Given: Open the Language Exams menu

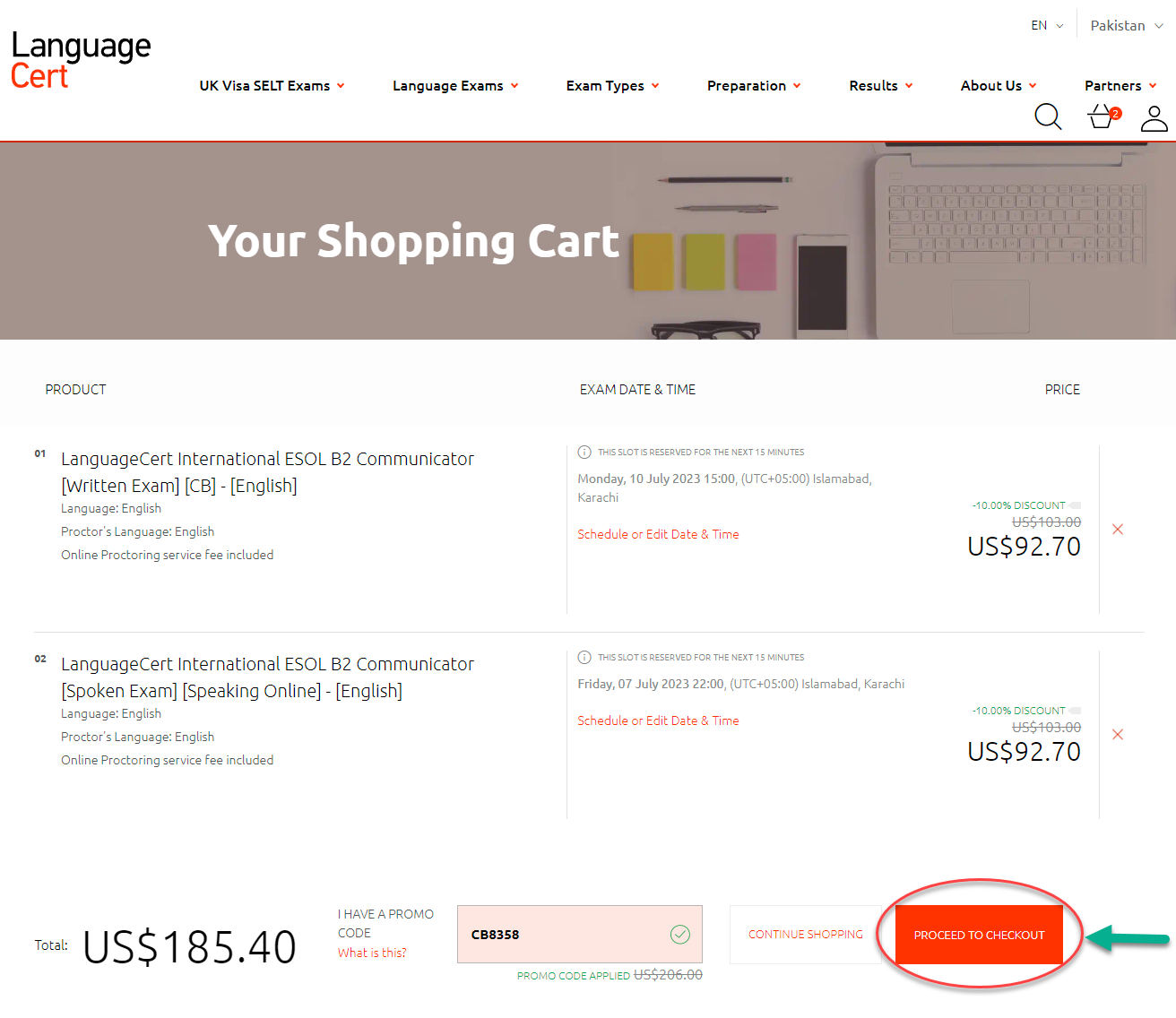Looking at the screenshot, I should pyautogui.click(x=455, y=85).
